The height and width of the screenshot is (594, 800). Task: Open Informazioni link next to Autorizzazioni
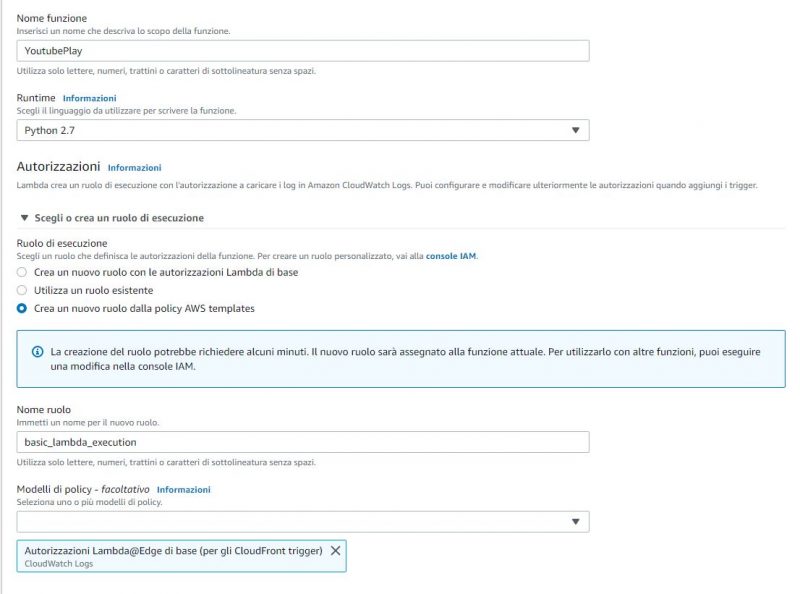tap(134, 167)
